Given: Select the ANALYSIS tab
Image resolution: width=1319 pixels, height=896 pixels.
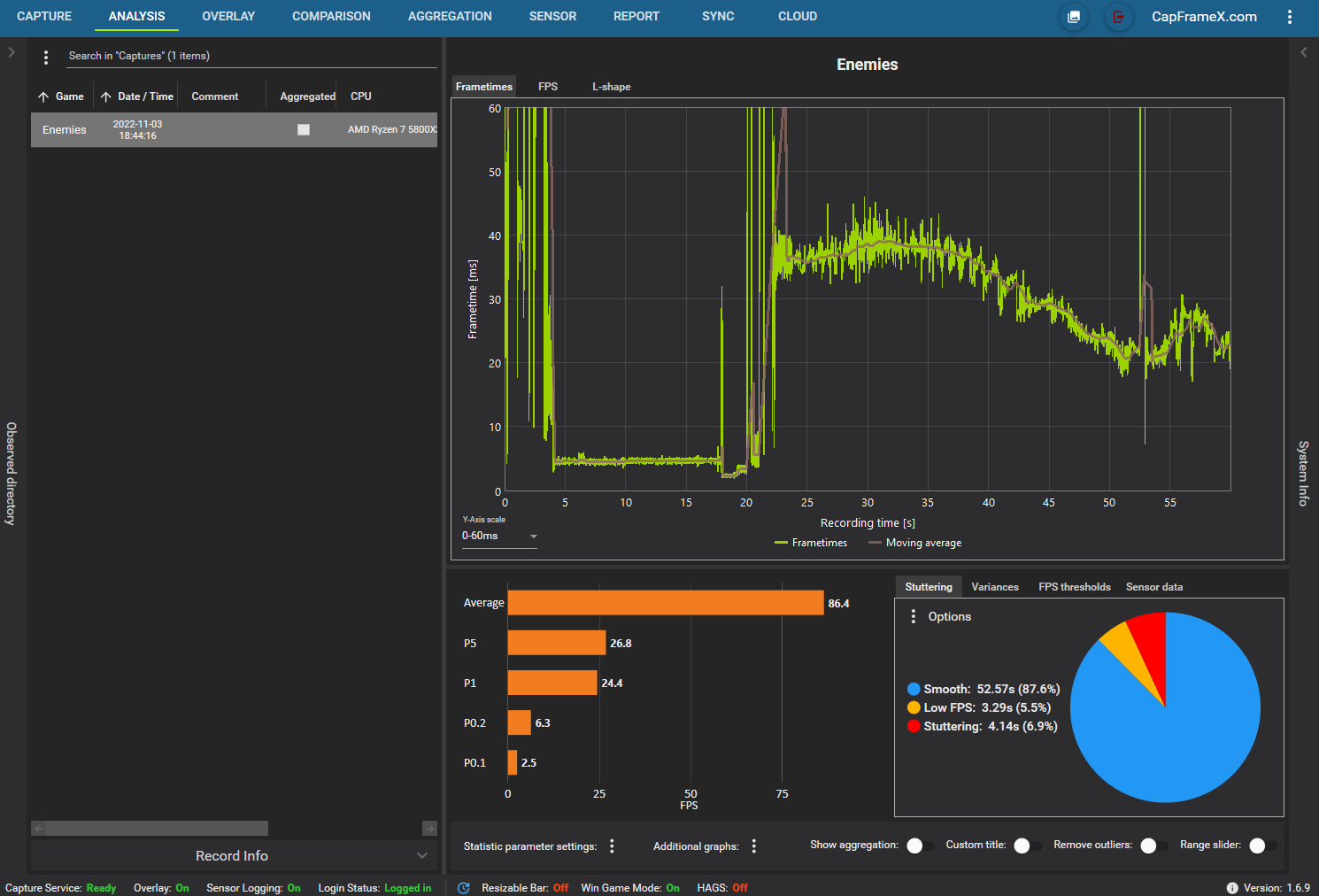Looking at the screenshot, I should [136, 17].
